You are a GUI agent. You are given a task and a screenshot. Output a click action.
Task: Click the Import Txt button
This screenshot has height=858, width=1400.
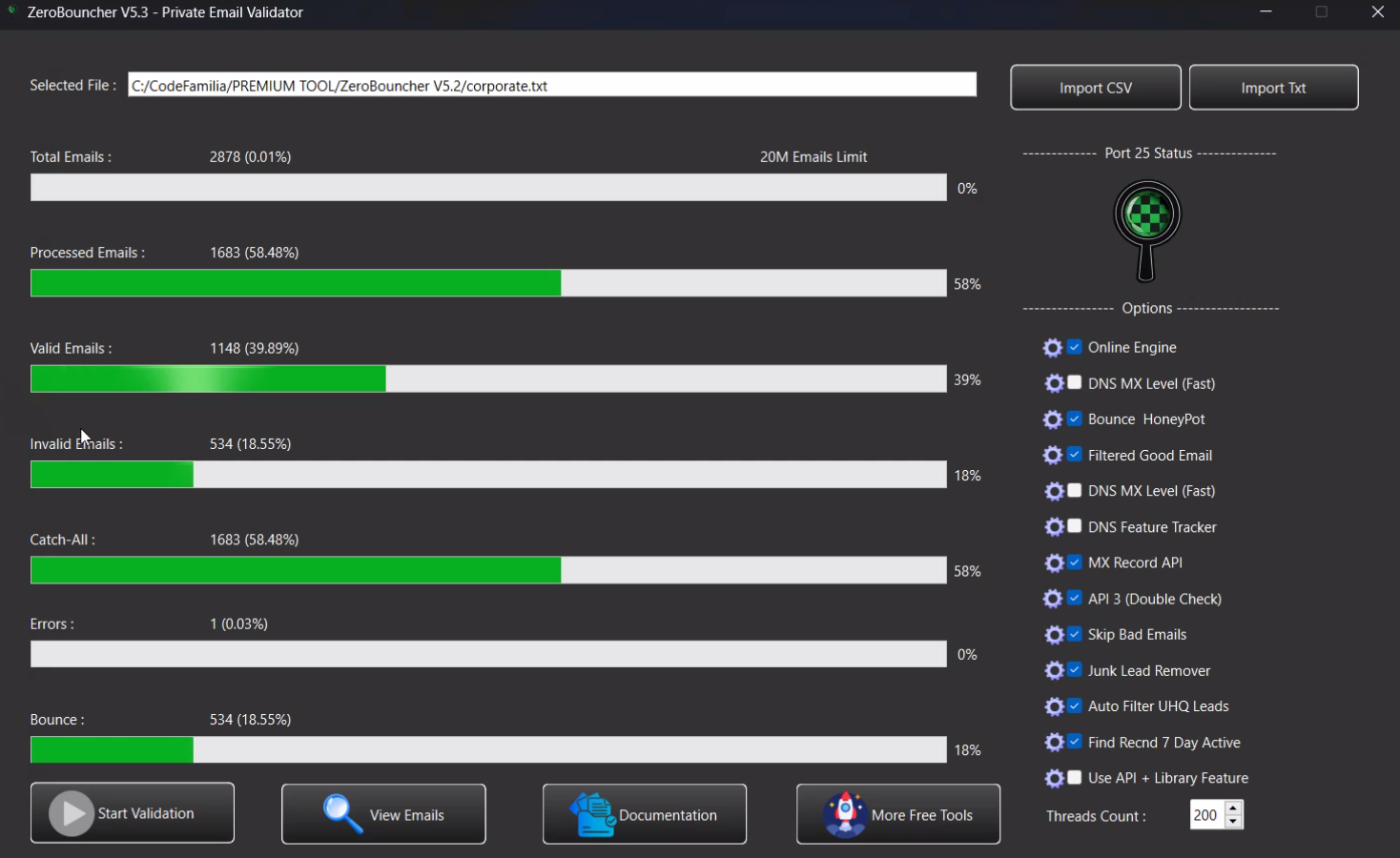(1273, 88)
